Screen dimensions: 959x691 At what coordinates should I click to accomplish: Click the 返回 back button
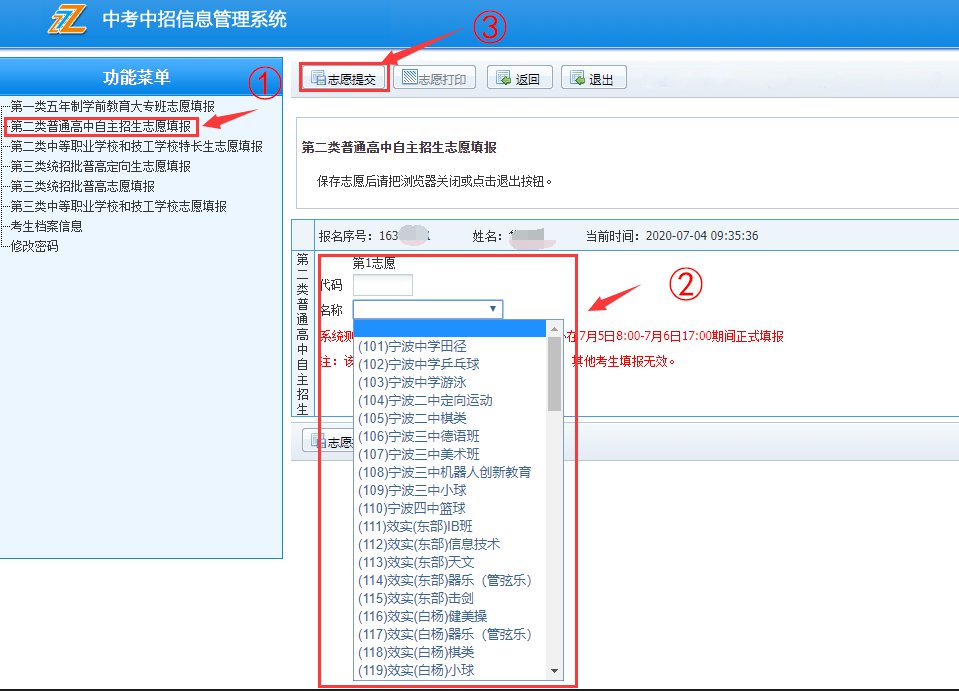519,78
